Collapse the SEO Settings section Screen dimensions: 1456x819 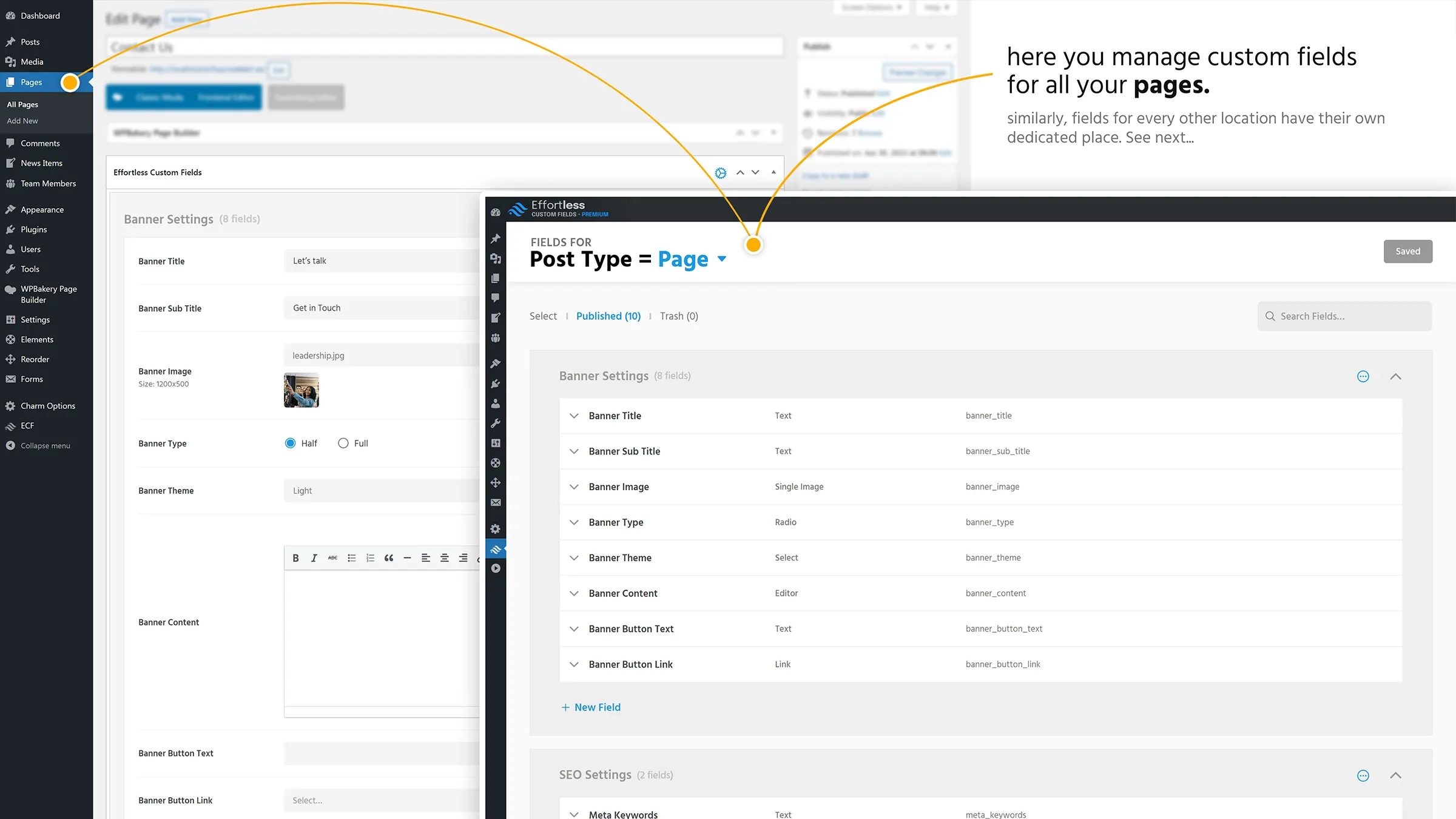(x=1396, y=775)
